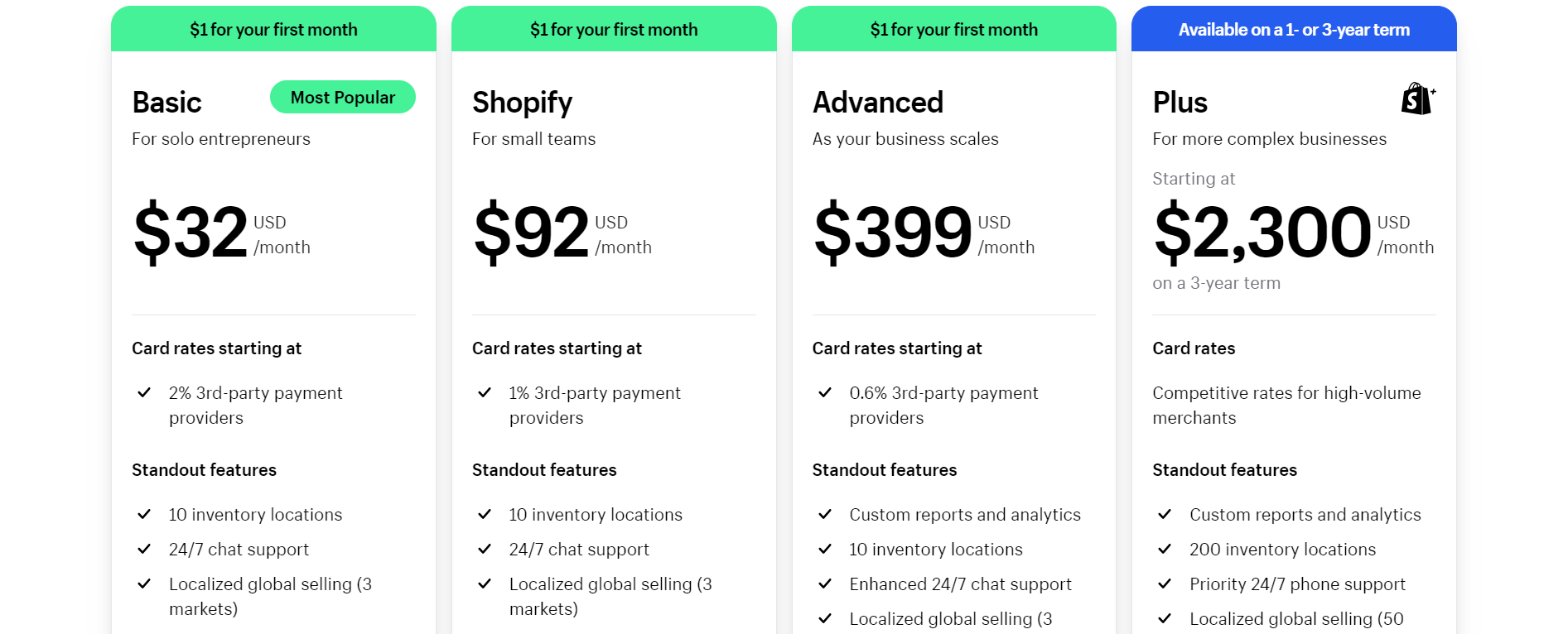Viewport: 1568px width, 634px height.
Task: Click checkmark next to Shopify's 1% 3rd-party payment
Action: pyautogui.click(x=485, y=392)
